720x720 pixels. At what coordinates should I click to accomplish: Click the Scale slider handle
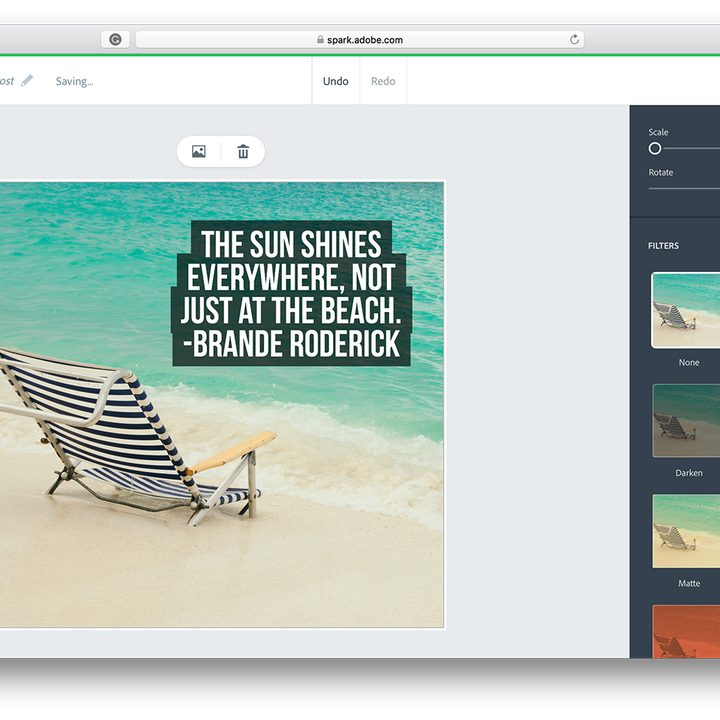(655, 148)
